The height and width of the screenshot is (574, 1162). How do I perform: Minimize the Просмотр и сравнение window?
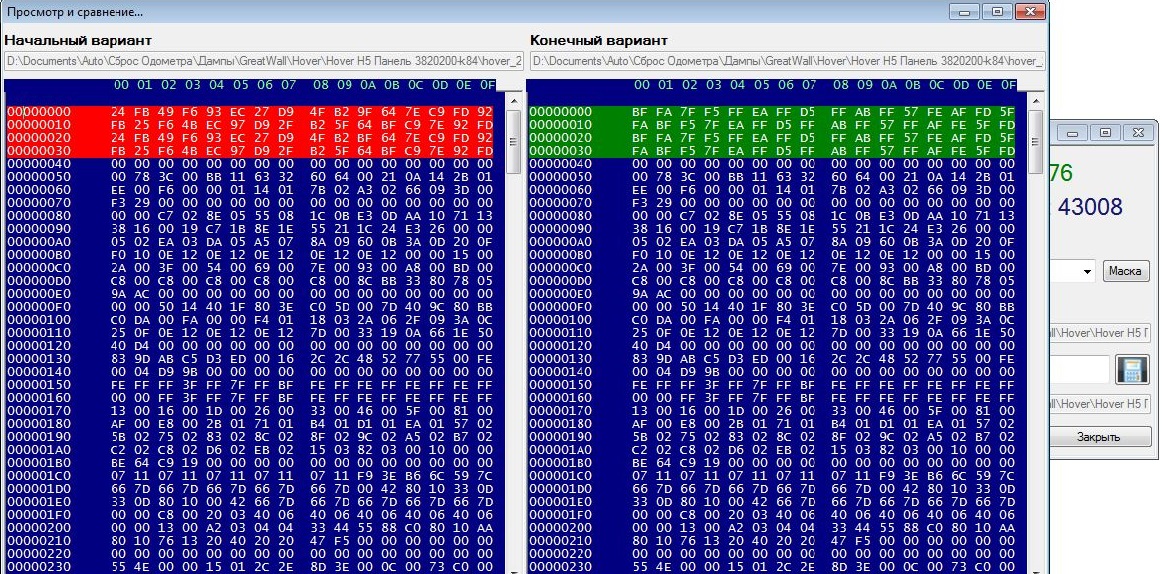click(964, 11)
